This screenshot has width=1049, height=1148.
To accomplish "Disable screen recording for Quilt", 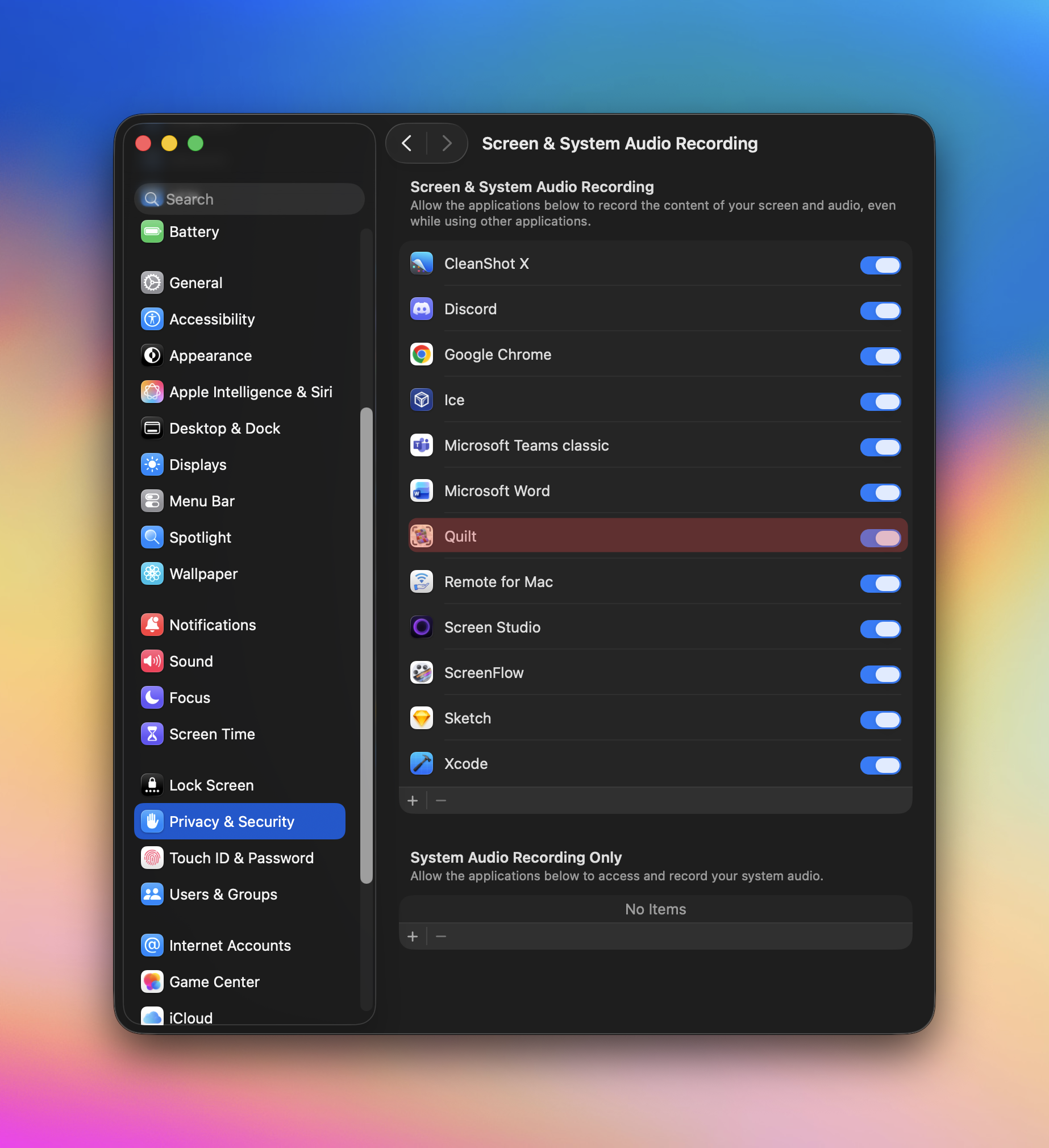I will (x=880, y=538).
